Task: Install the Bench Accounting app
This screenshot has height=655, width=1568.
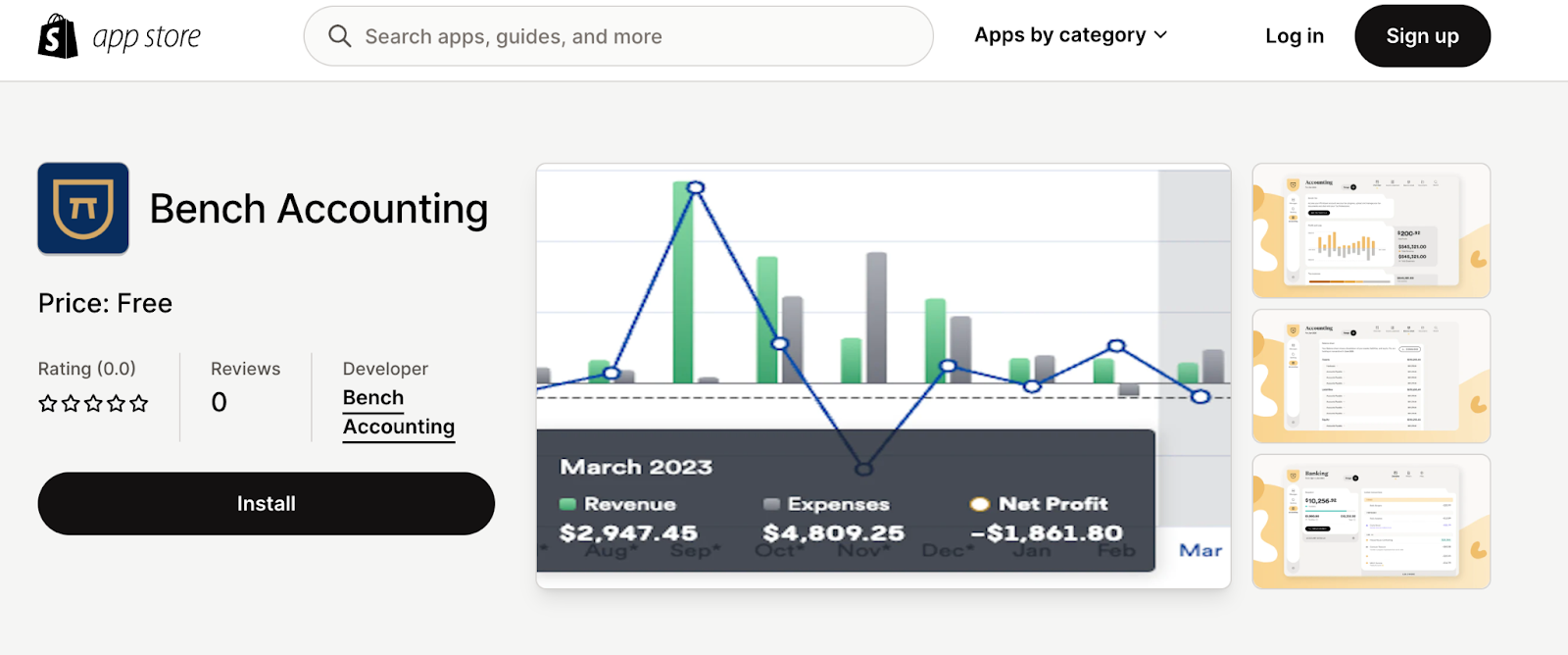Action: tap(267, 504)
